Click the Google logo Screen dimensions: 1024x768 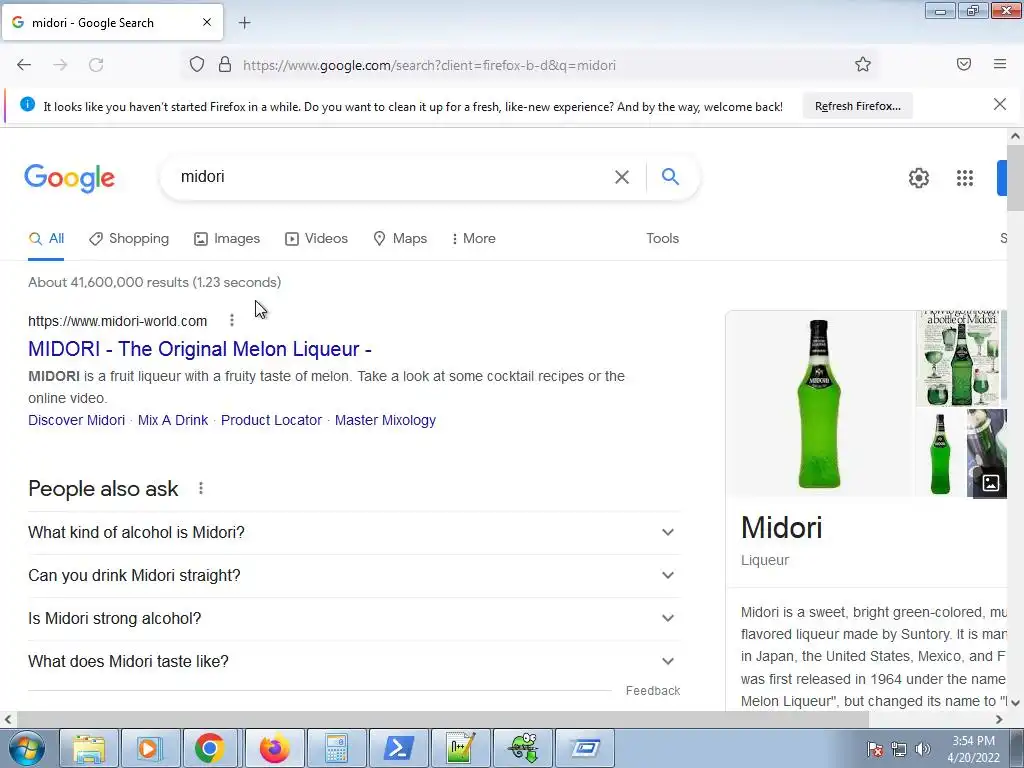(69, 178)
